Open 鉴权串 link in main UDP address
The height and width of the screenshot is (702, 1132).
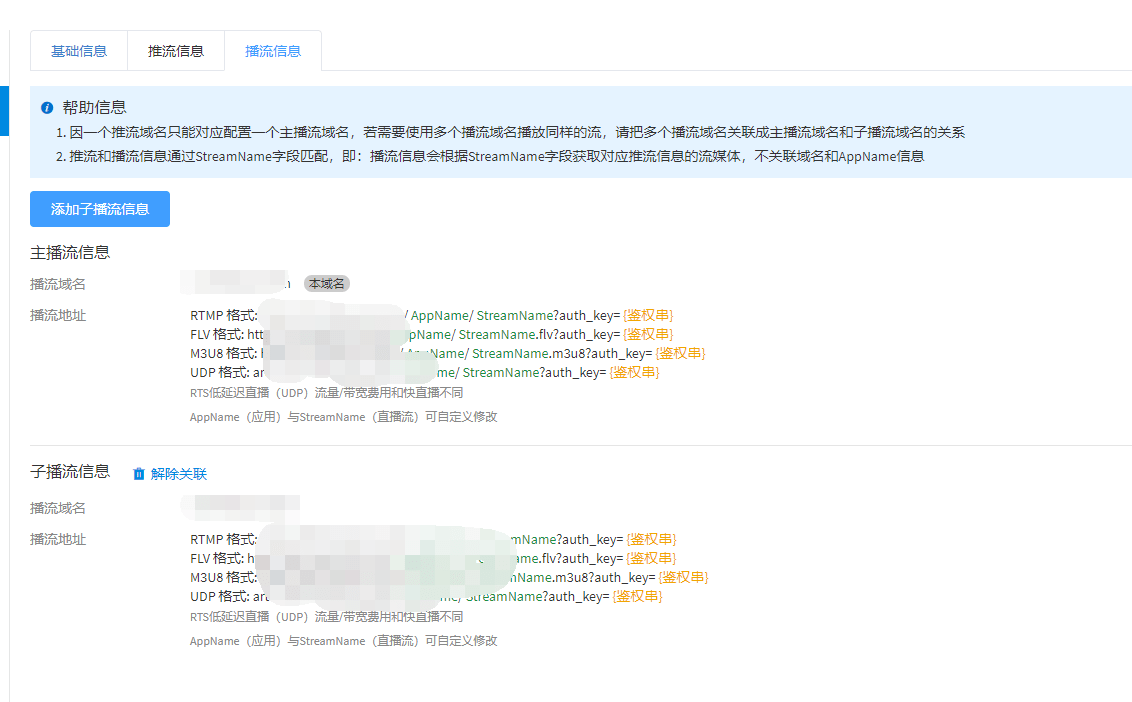[x=634, y=372]
